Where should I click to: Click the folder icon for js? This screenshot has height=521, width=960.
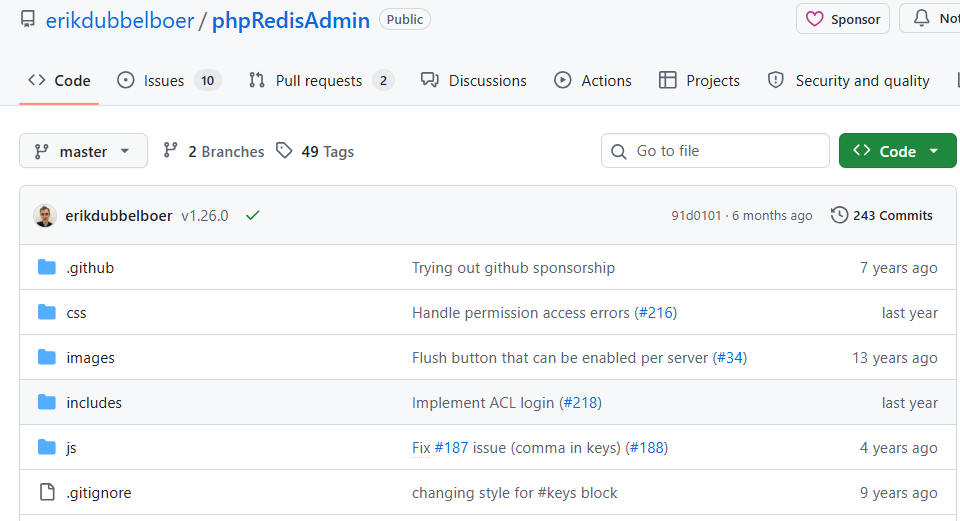tap(47, 448)
